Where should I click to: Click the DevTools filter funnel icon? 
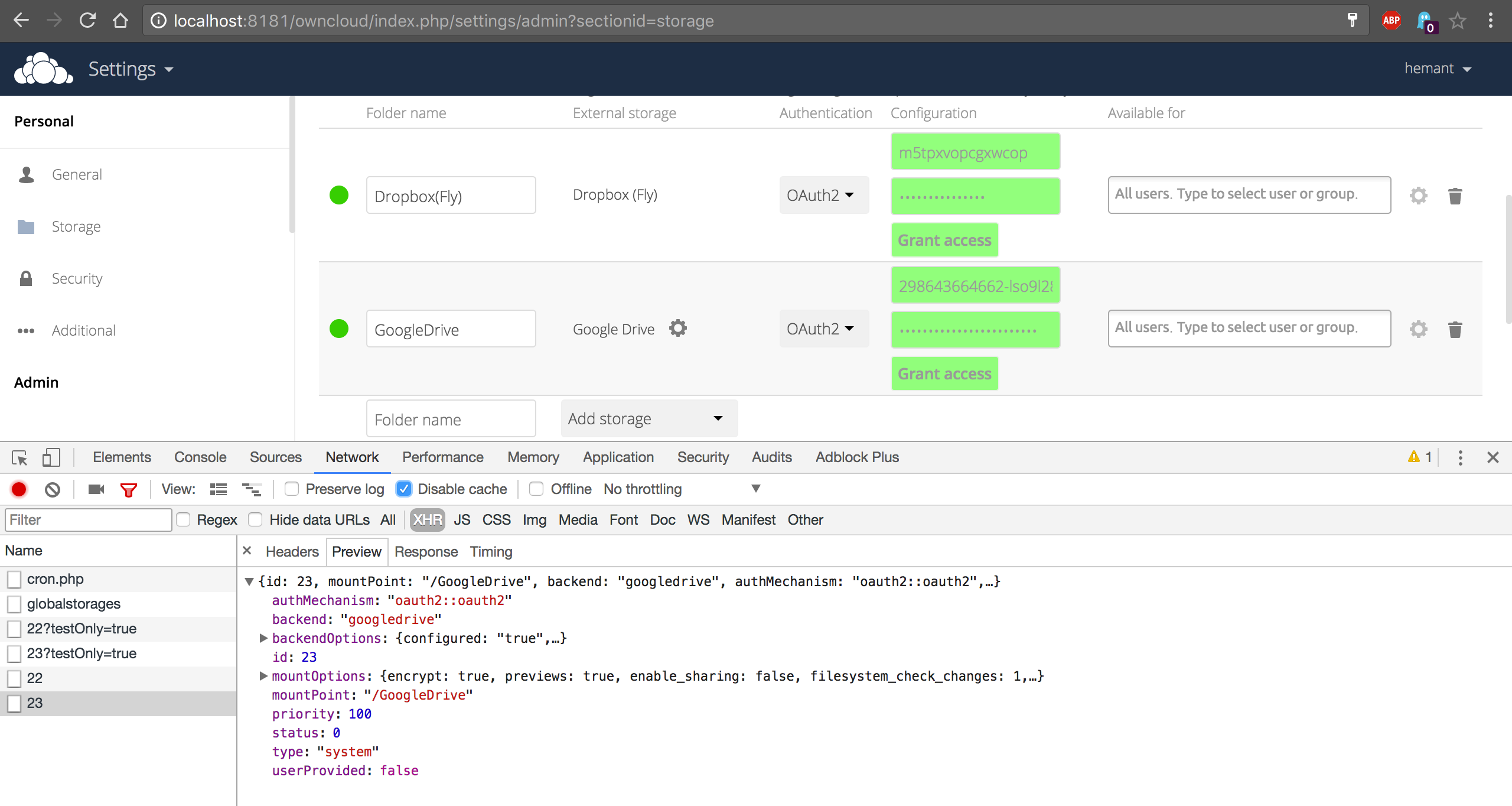[128, 489]
